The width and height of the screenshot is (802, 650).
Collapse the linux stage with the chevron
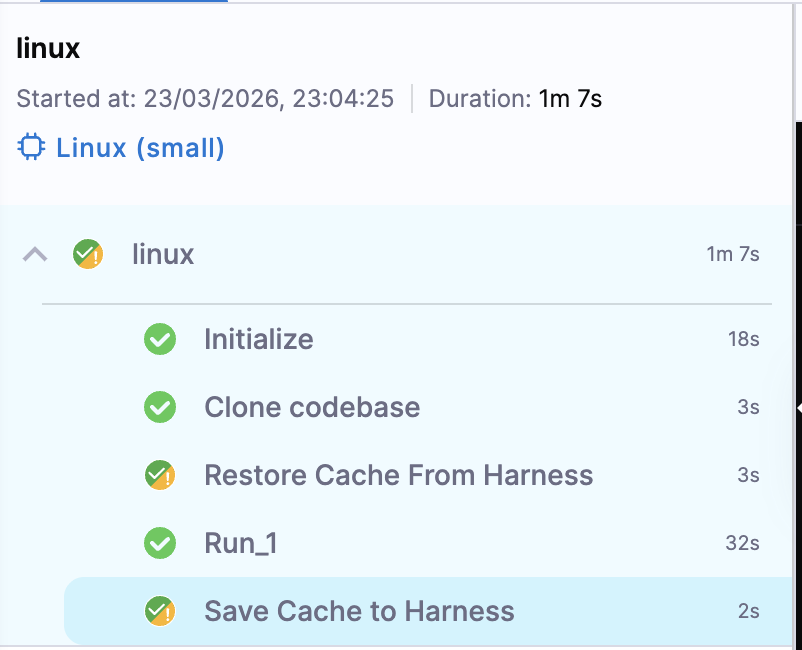pos(35,254)
